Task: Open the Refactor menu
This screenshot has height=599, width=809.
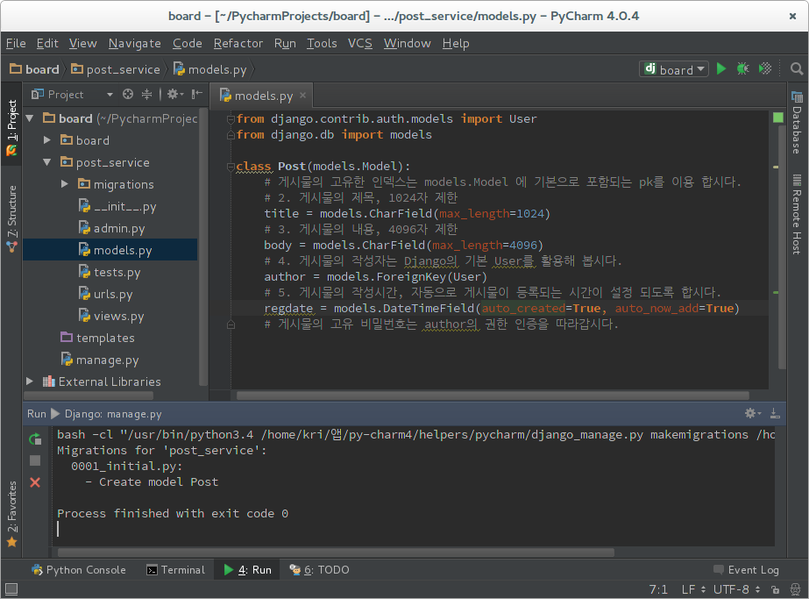Action: (238, 43)
